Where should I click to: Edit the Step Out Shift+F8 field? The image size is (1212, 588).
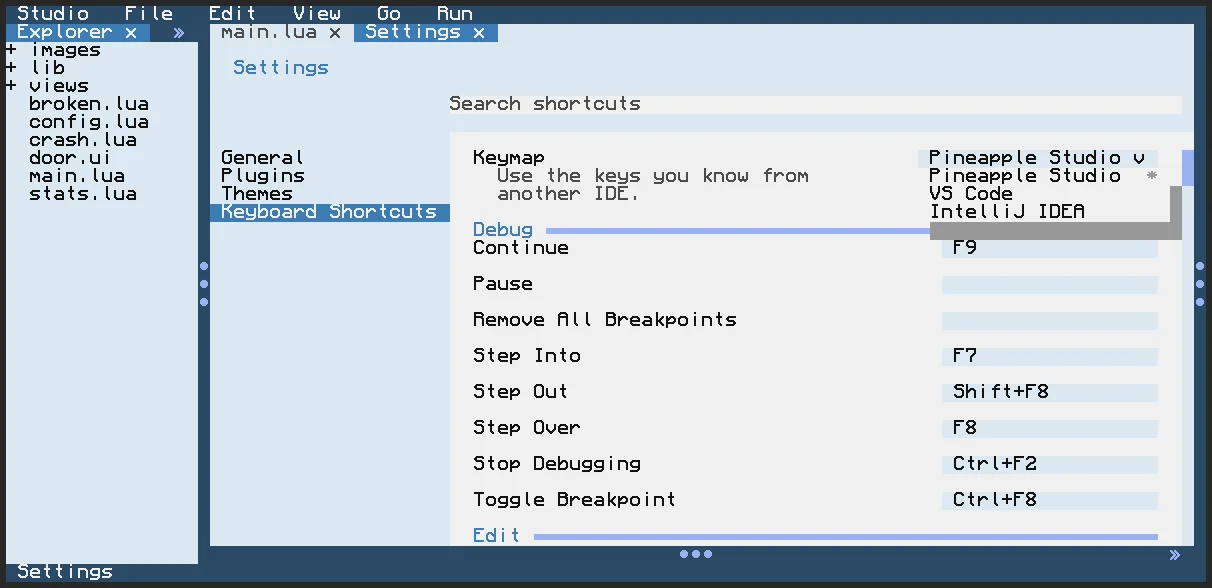(x=1050, y=393)
